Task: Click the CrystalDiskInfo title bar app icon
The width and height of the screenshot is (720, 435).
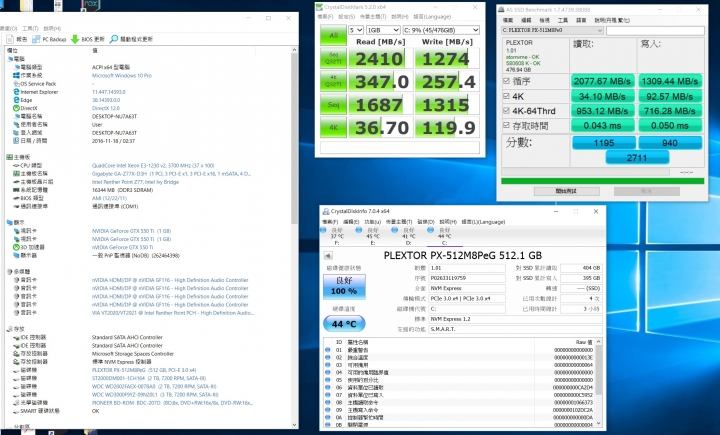Action: click(x=326, y=211)
